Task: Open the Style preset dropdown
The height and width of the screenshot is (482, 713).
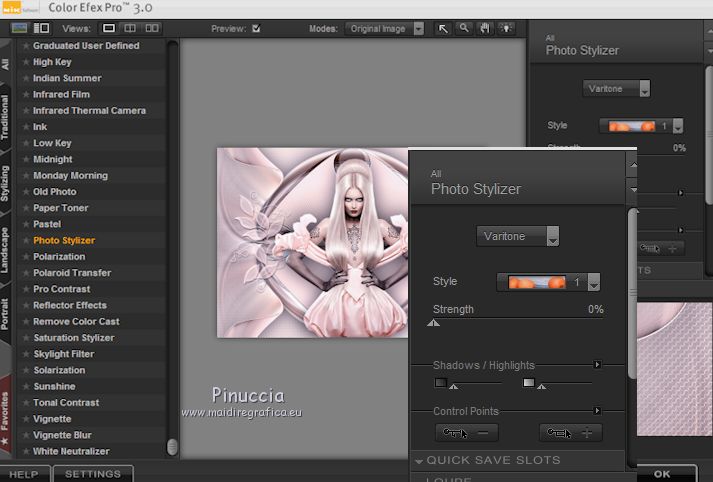Action: click(594, 283)
